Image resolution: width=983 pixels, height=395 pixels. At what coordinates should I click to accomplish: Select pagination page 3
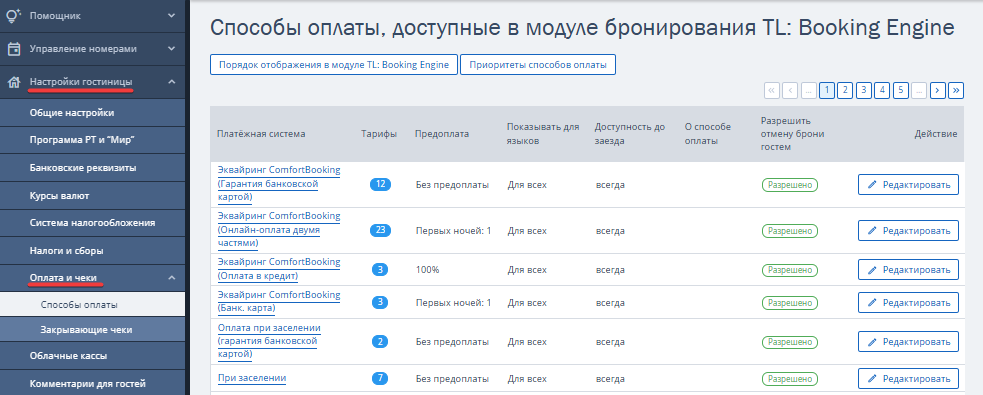point(864,90)
